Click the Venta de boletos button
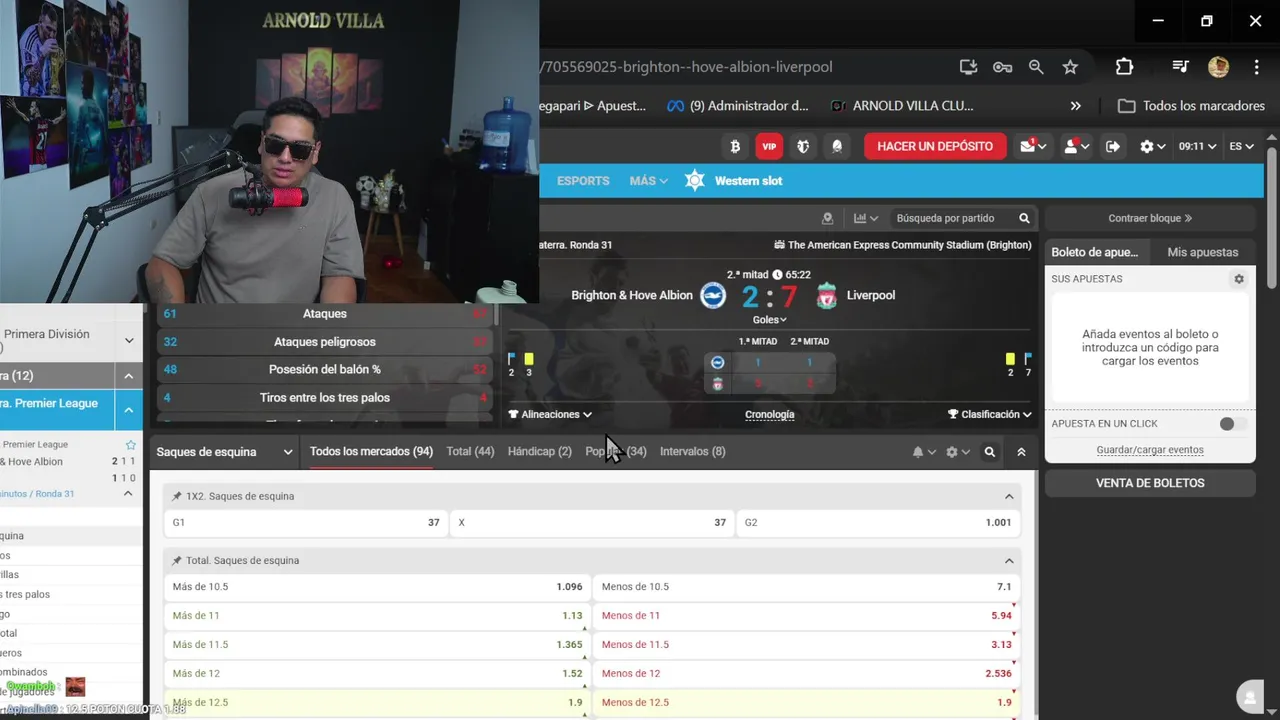 pos(1150,483)
